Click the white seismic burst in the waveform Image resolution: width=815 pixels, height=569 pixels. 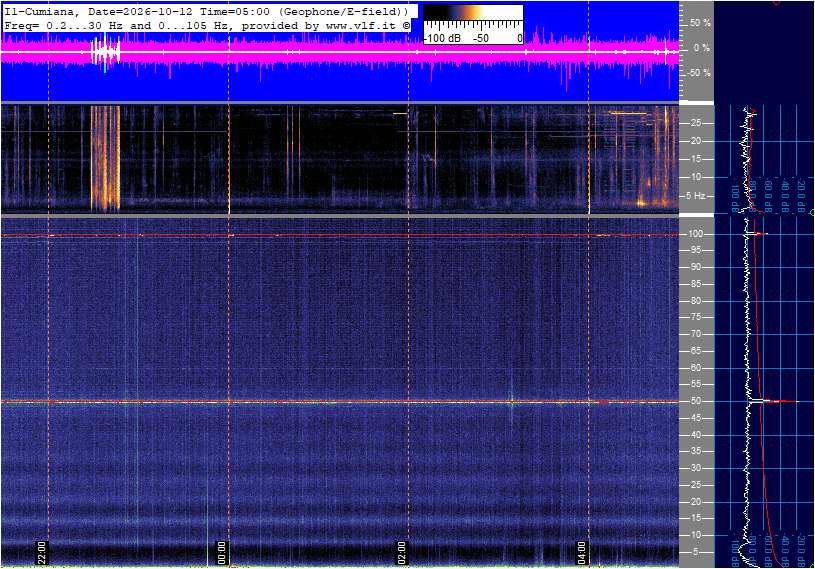(106, 52)
